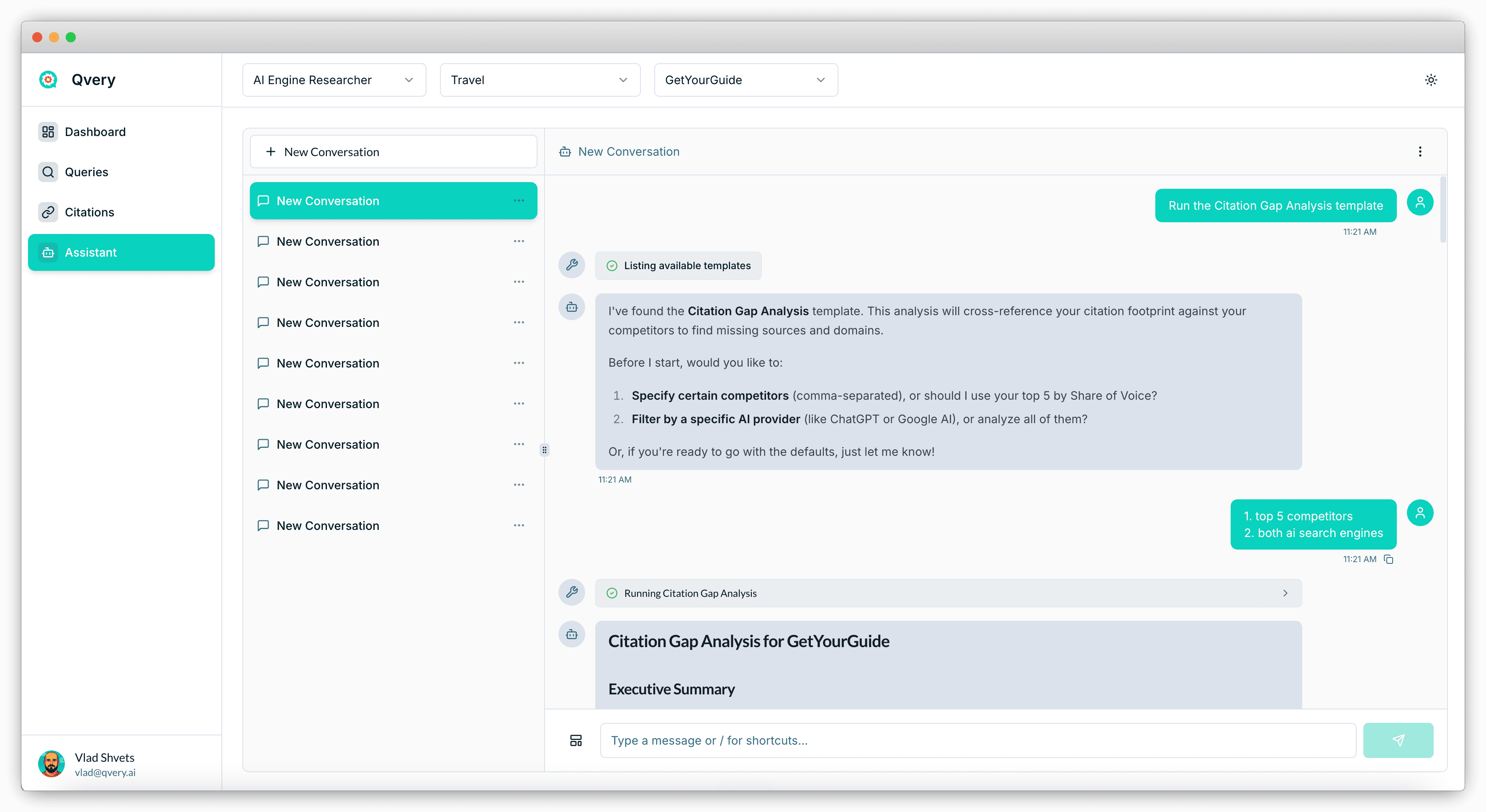Go to Dashboard in sidebar

point(121,132)
